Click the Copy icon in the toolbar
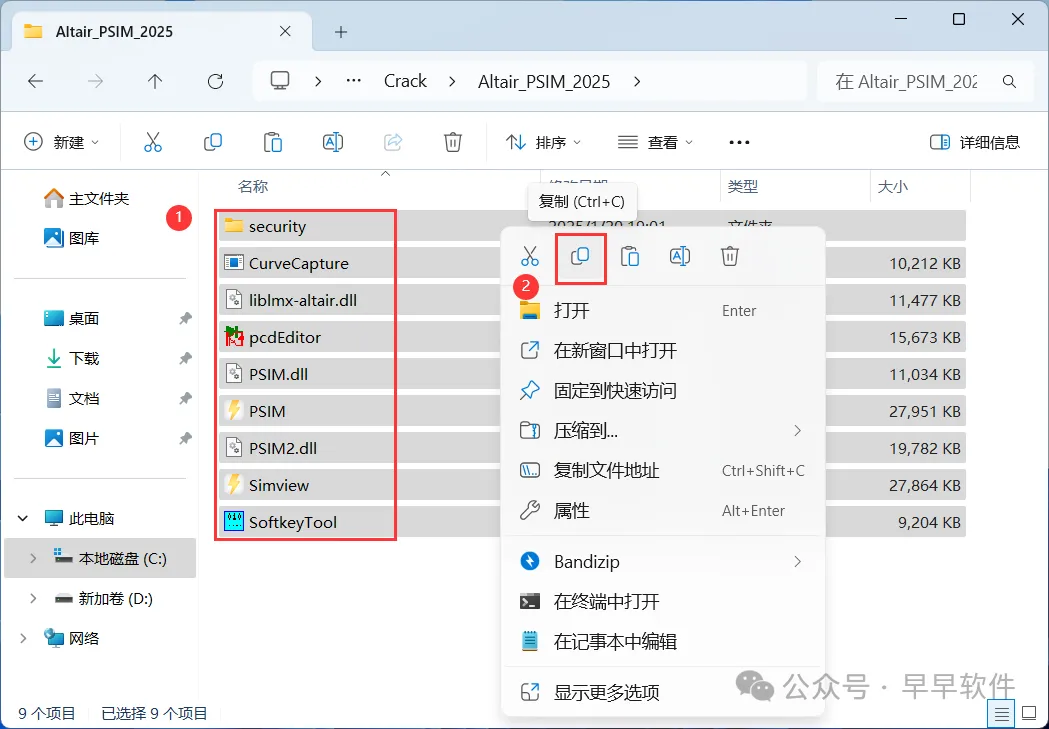This screenshot has width=1049, height=729. point(213,142)
